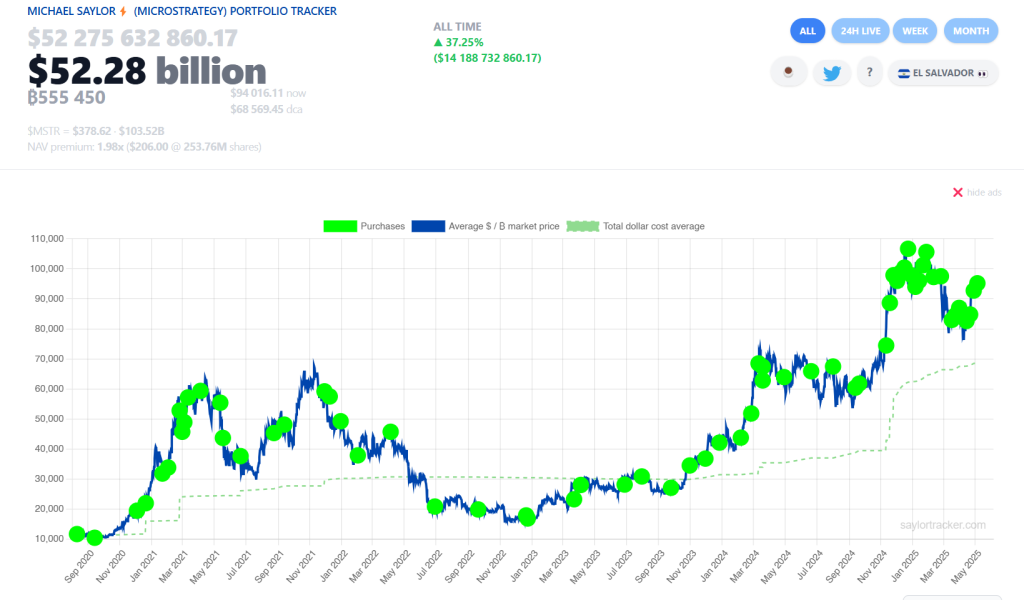The image size is (1024, 600).
Task: Switch to the 24H LIVE view
Action: coord(860,30)
